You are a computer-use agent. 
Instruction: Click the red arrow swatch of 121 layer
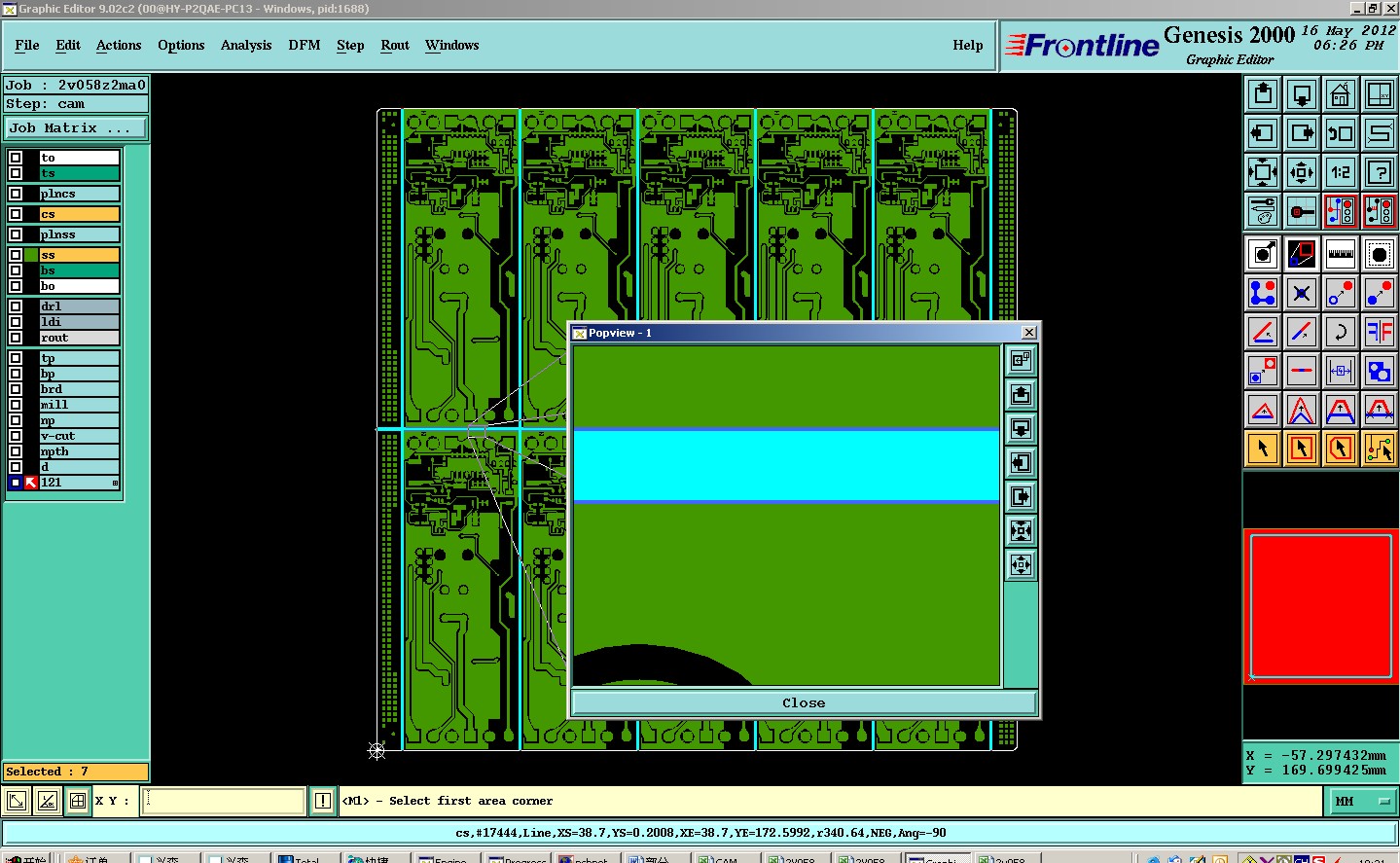tap(31, 483)
